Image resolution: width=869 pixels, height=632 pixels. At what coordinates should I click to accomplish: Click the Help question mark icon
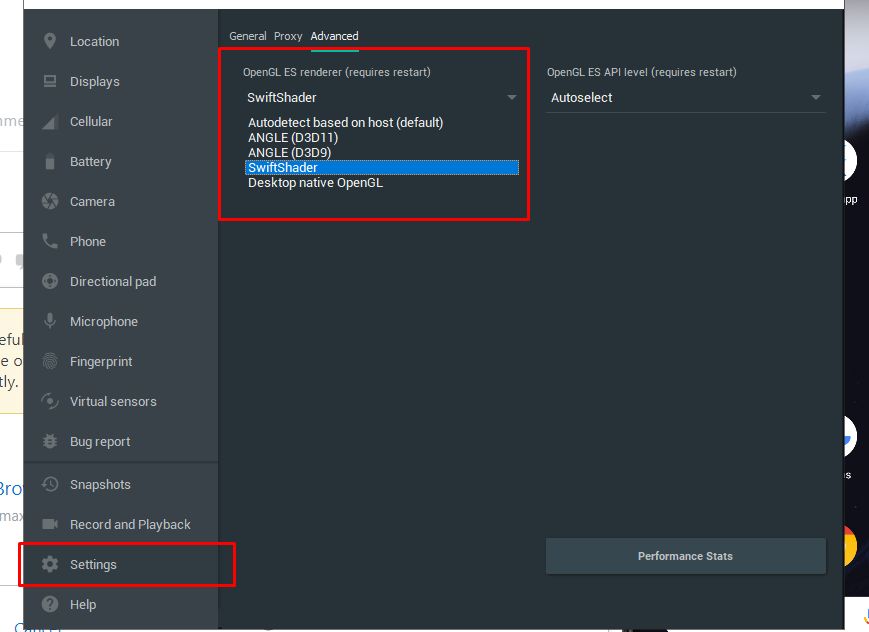pos(50,604)
